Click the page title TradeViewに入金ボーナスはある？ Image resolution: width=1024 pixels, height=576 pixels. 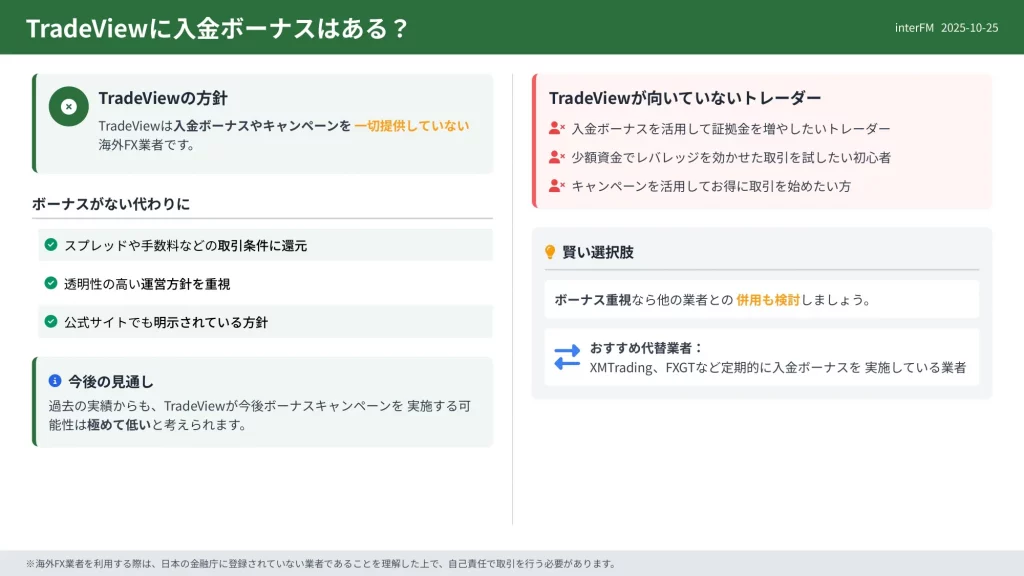click(217, 28)
